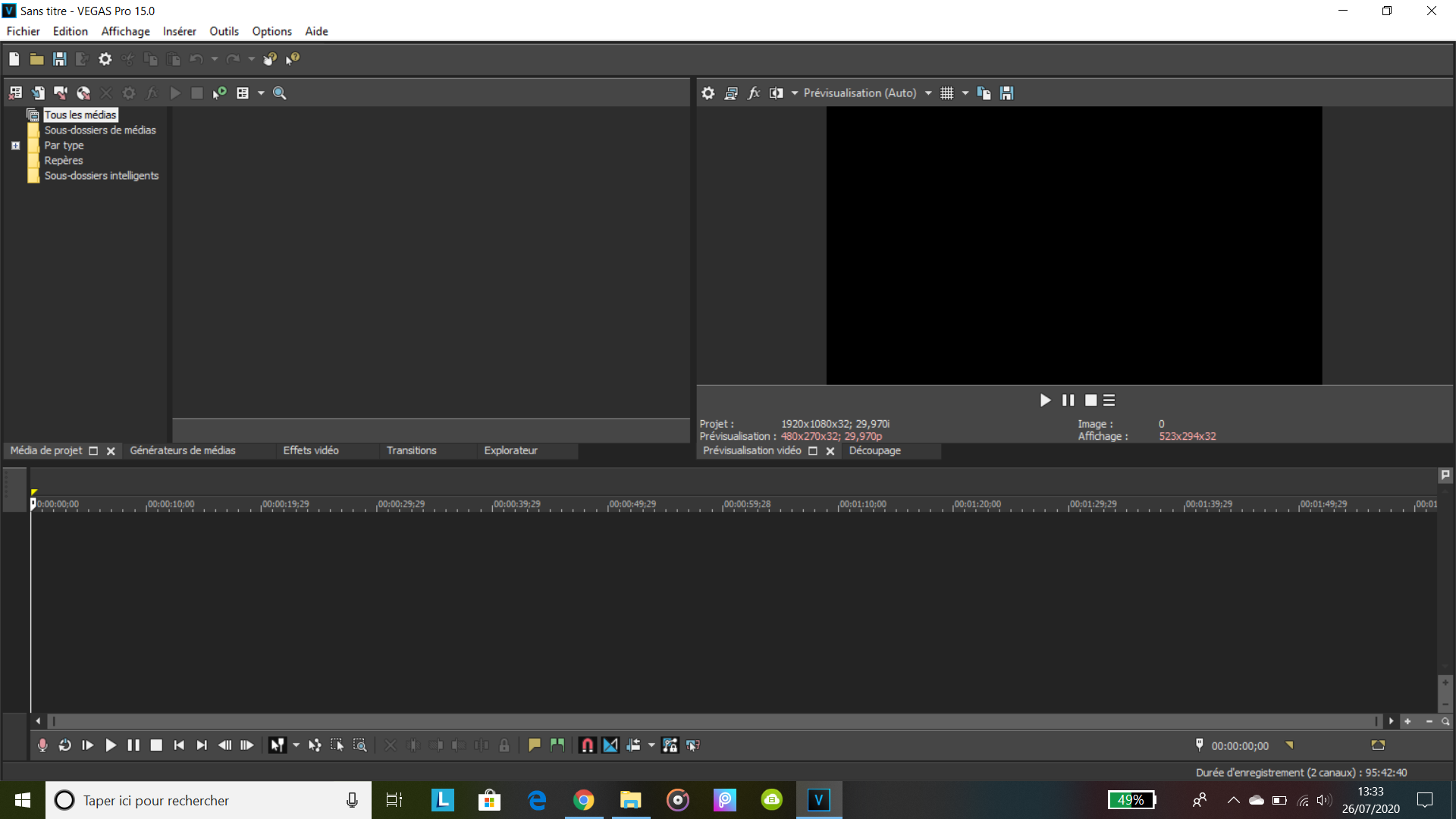Toggle overlay grid in video preview
Image resolution: width=1456 pixels, height=819 pixels.
[947, 93]
